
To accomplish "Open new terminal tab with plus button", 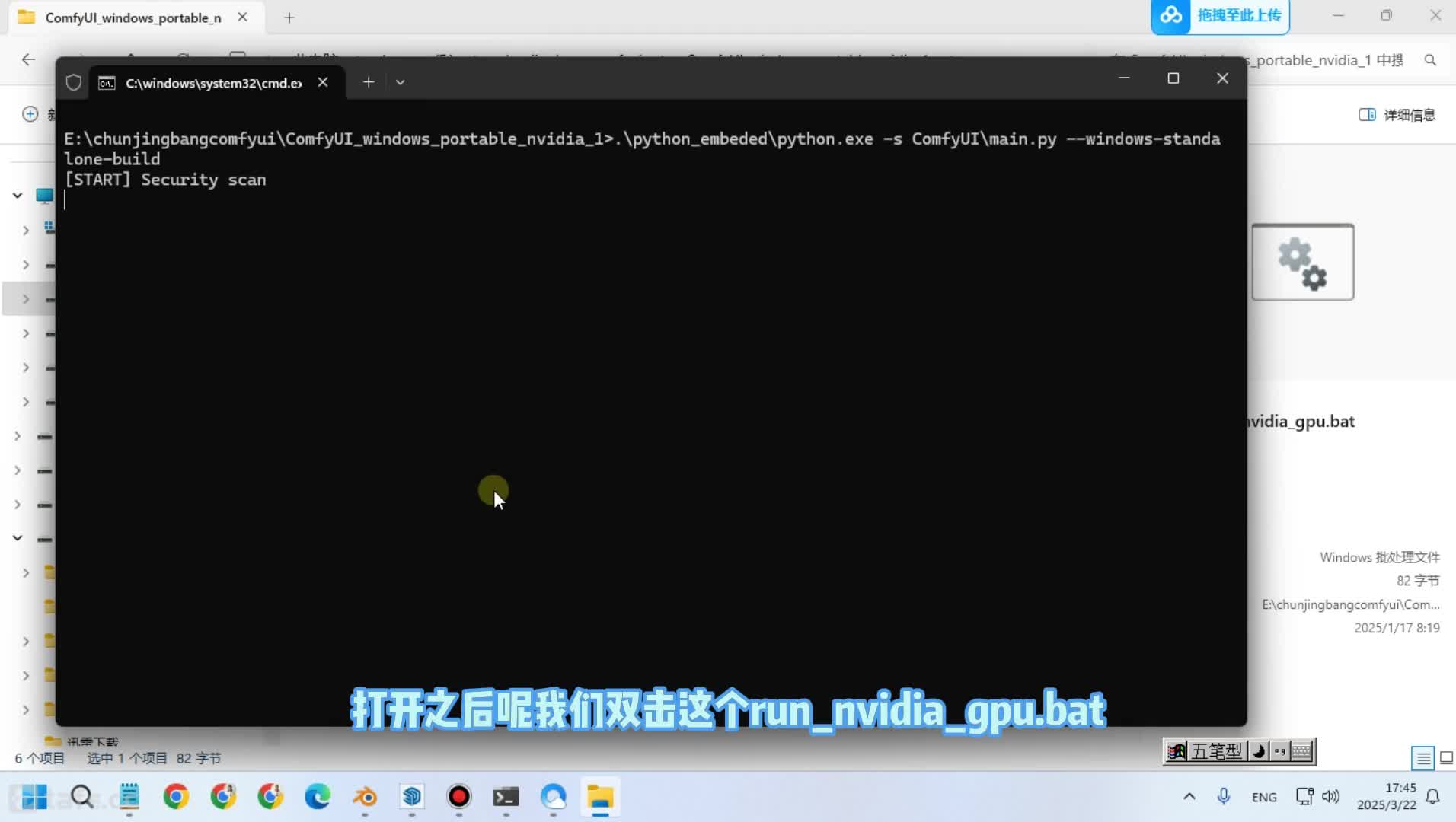I will (x=369, y=82).
